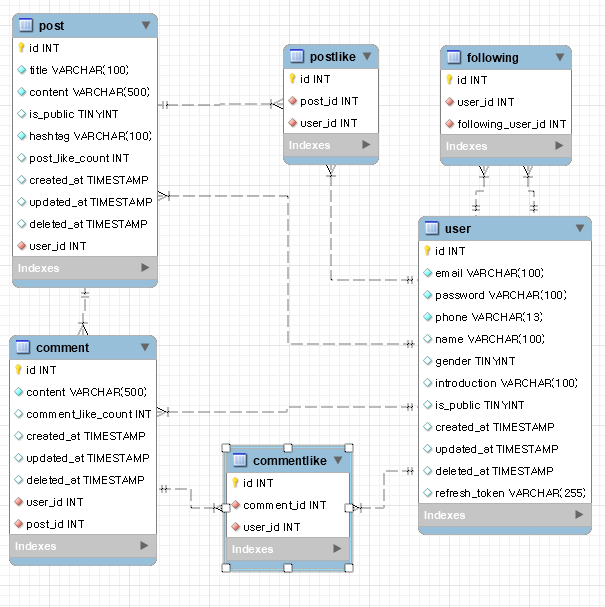Collapse the user table via header arrow
Viewport: 605px width, 607px height.
pos(580,228)
